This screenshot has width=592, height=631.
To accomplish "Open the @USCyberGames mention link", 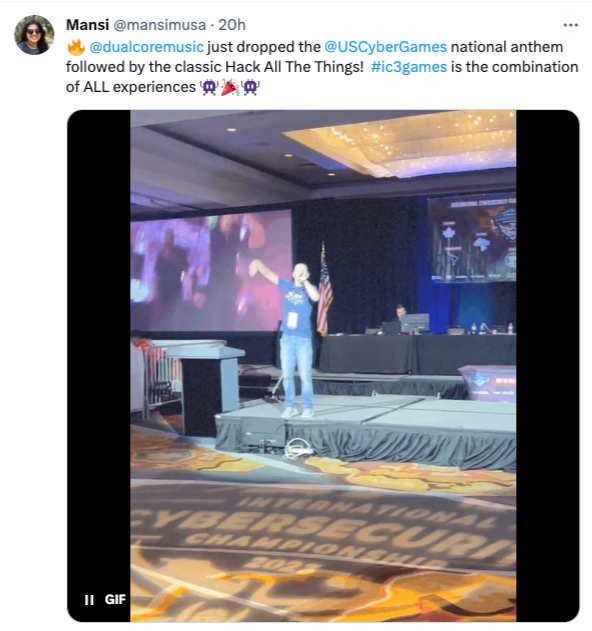I will tap(386, 47).
